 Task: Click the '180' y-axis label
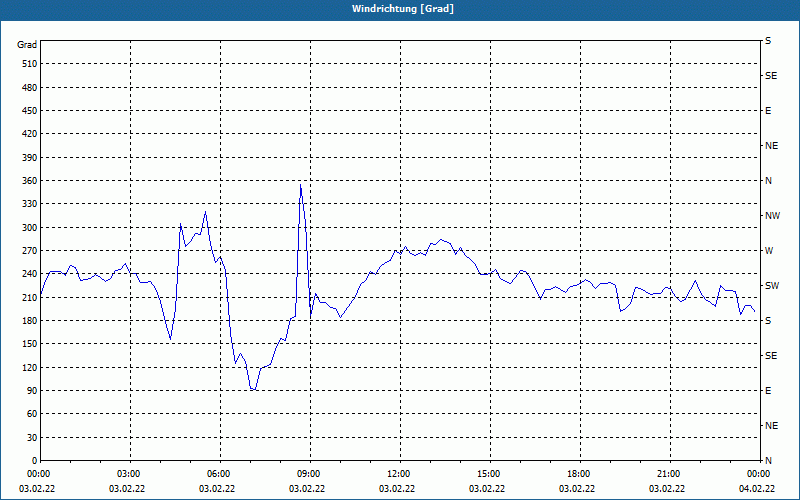tap(30, 321)
